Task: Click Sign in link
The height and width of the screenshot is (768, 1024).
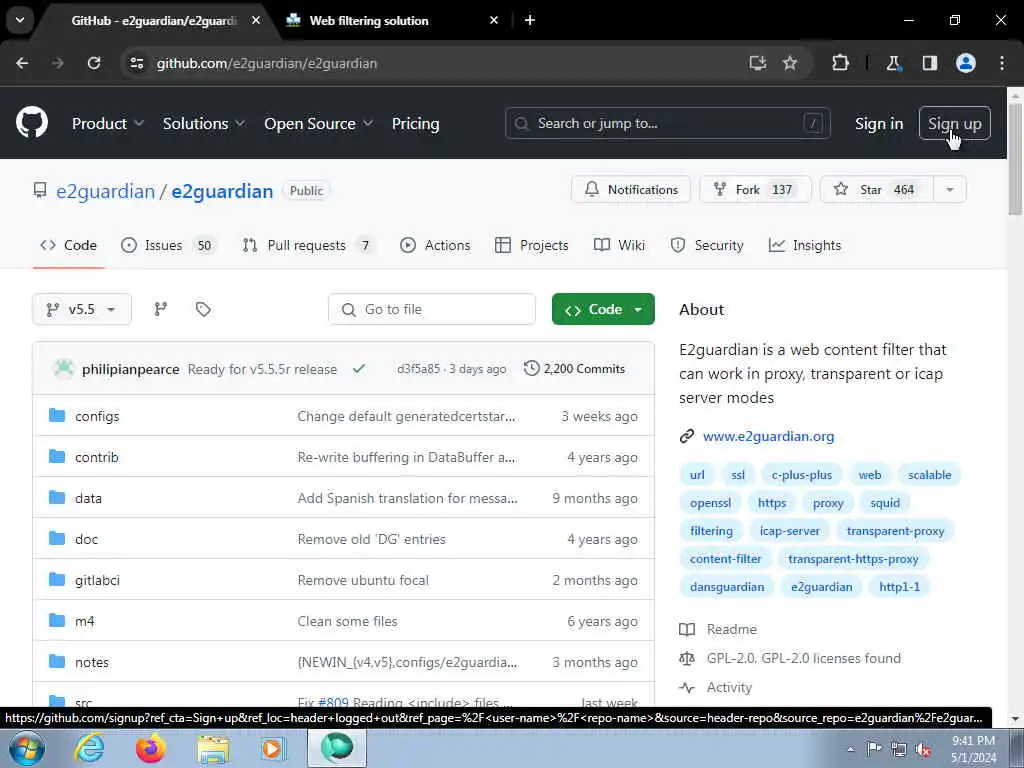Action: pos(879,123)
